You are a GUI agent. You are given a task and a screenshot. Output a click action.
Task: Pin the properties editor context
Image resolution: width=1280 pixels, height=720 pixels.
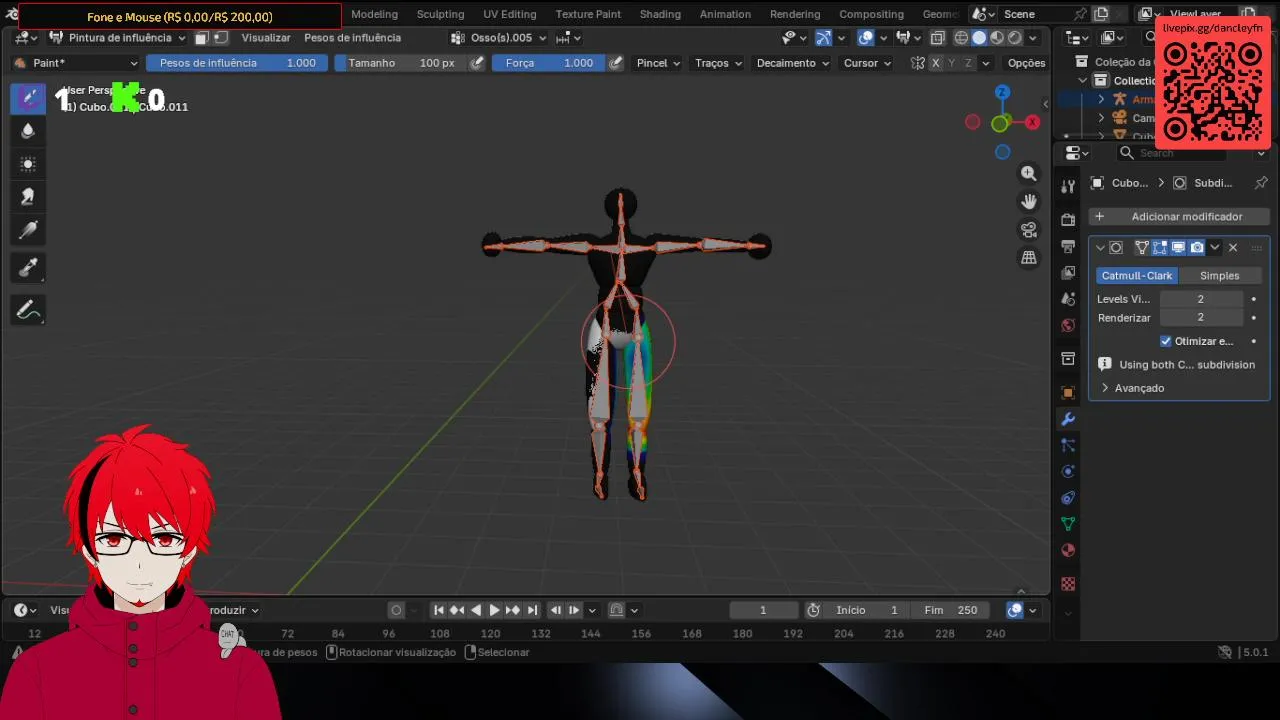pyautogui.click(x=1261, y=183)
